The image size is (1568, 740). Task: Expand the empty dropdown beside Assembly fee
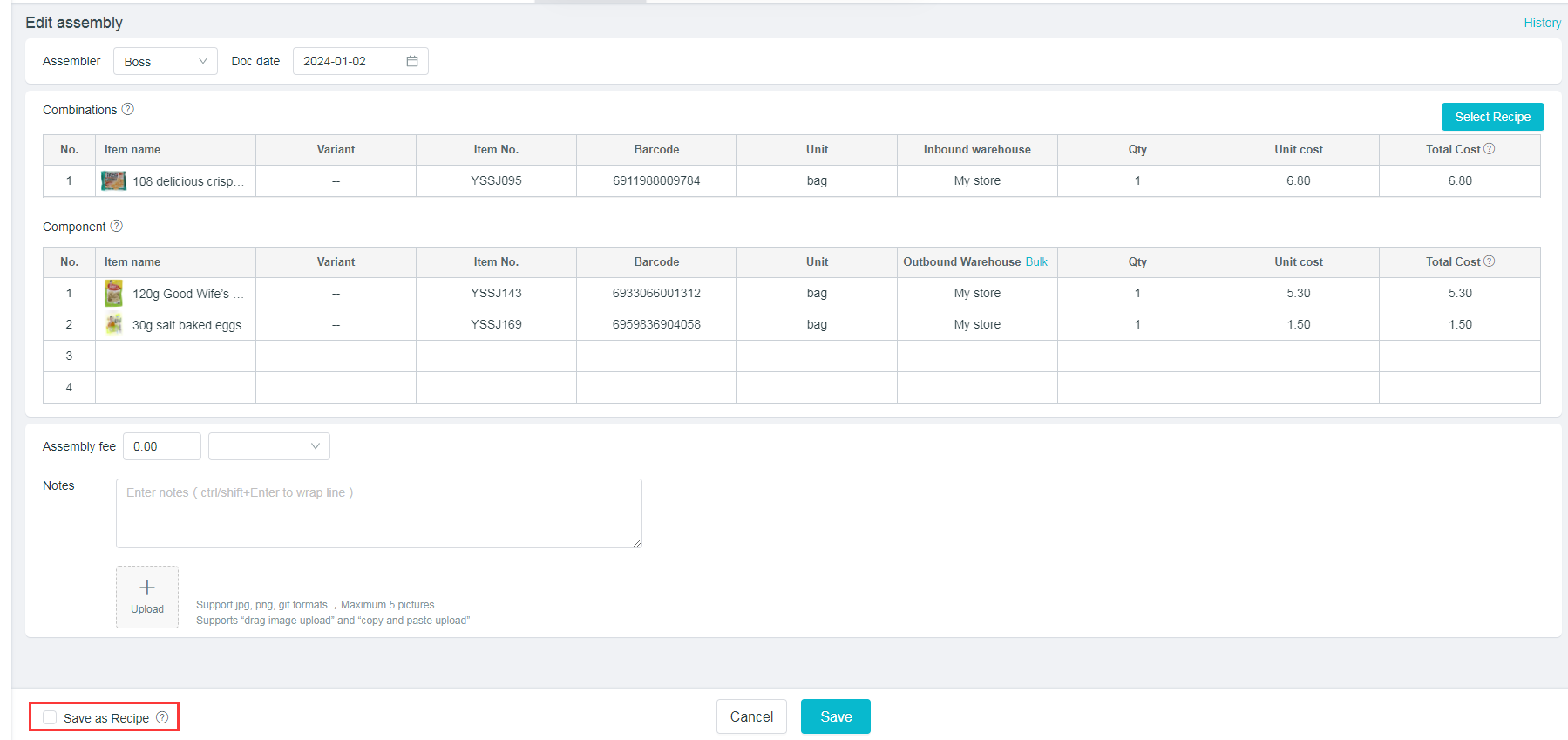268,446
